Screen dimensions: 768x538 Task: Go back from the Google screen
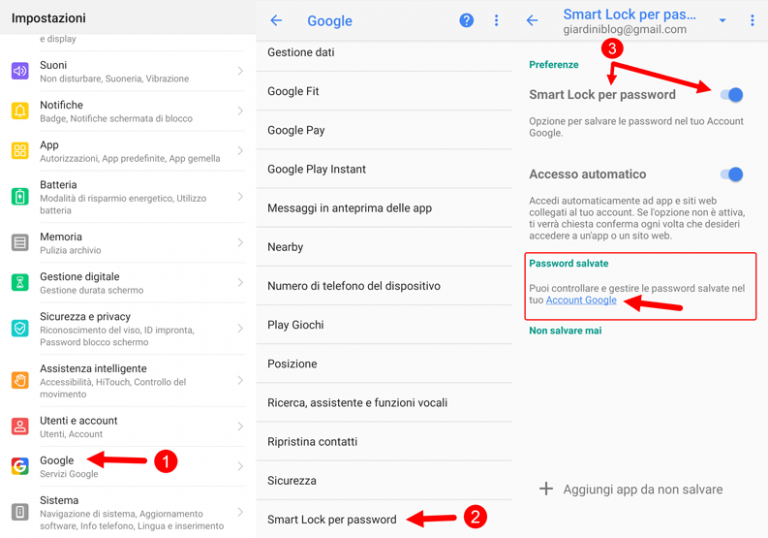tap(276, 21)
